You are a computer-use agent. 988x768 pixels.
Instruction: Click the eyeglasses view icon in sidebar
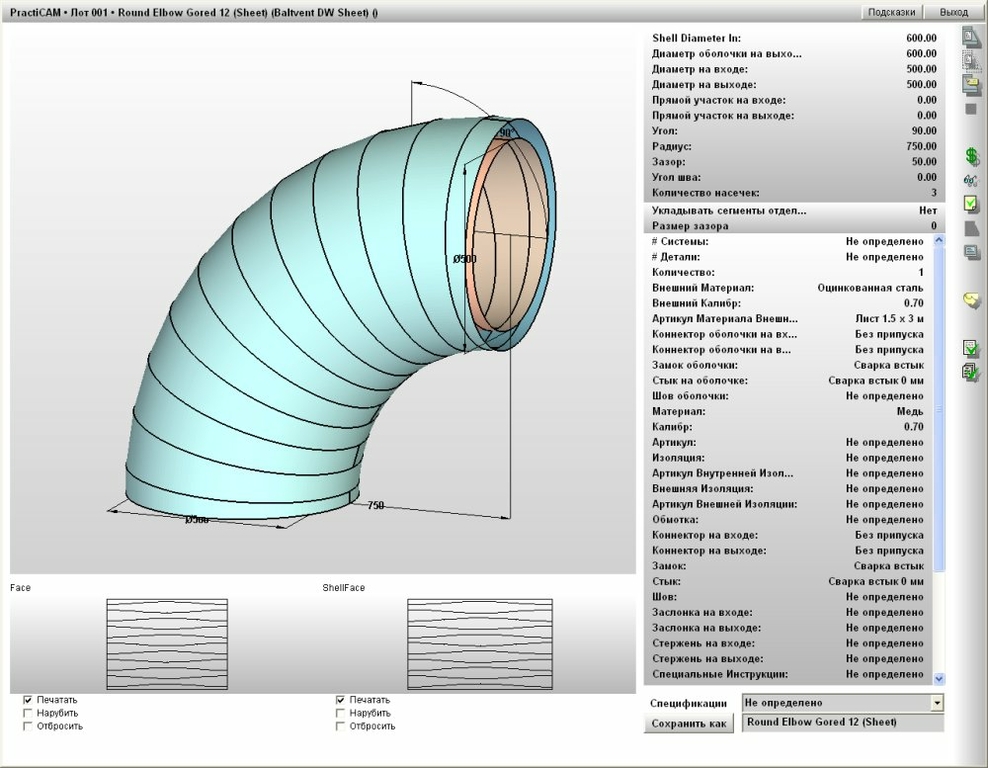pos(970,180)
